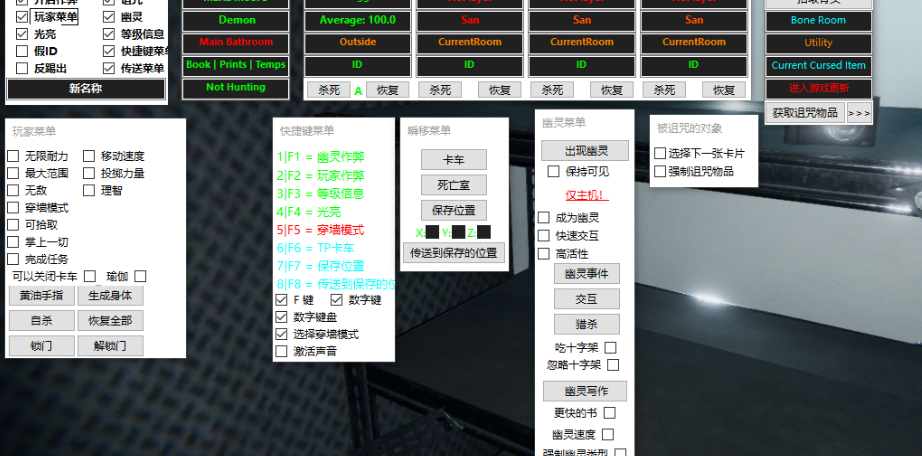Click the 获取诅咒物品 button
922x456 pixels.
(805, 113)
